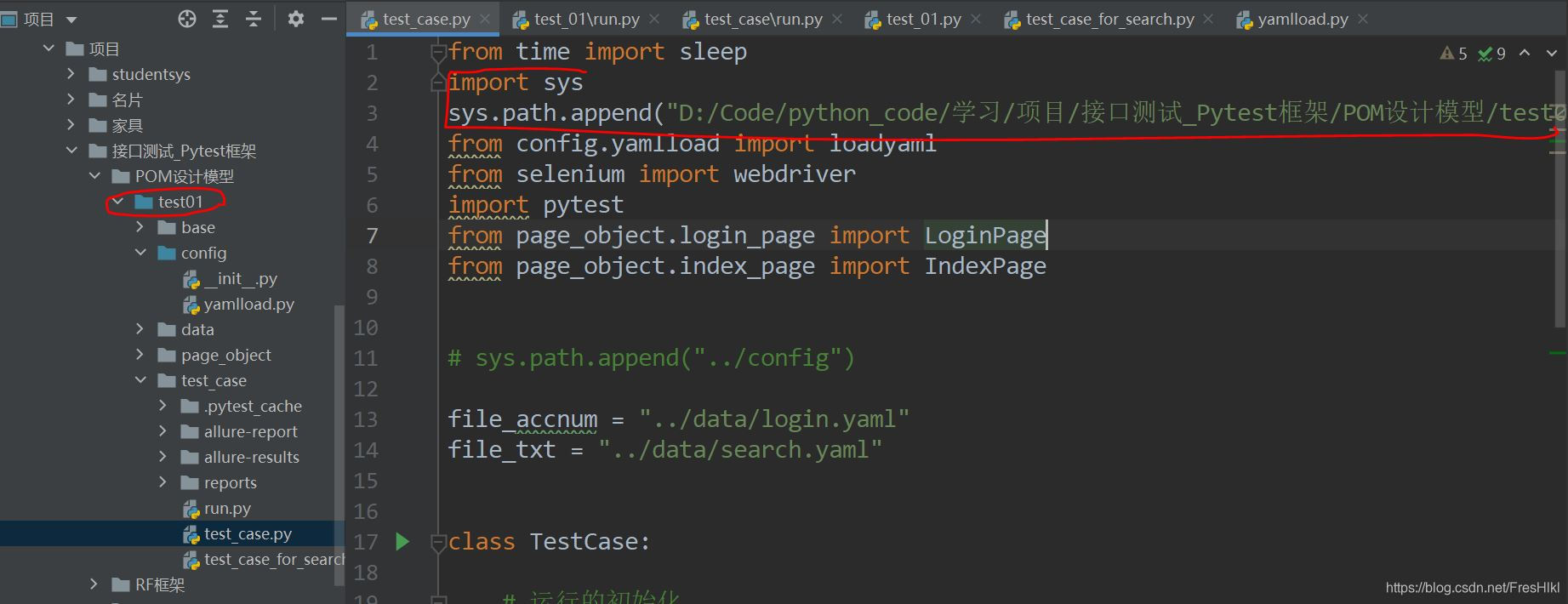
Task: Close the test_case_for_search.py tab
Action: click(x=1208, y=19)
